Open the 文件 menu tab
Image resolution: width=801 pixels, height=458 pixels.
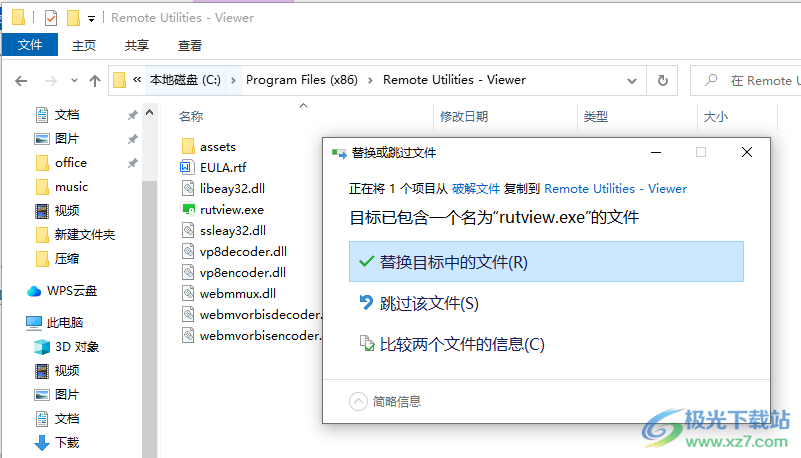(30, 45)
